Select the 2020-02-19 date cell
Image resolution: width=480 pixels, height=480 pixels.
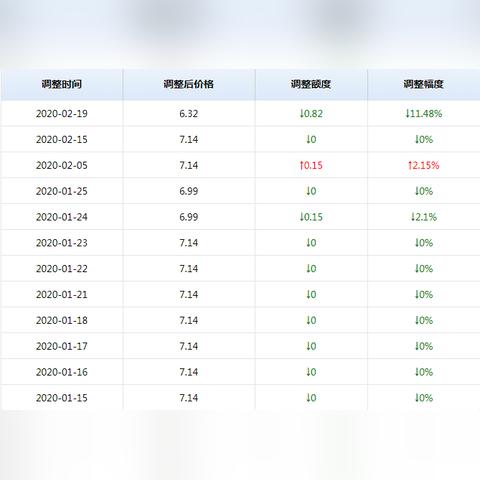coord(62,114)
